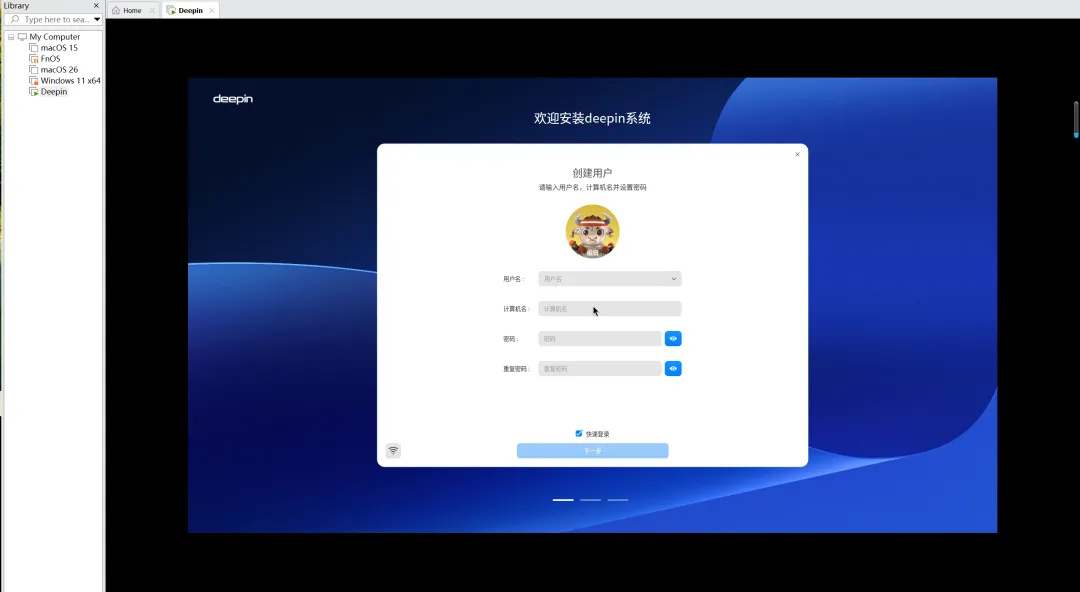Close the create user dialog

pyautogui.click(x=798, y=154)
